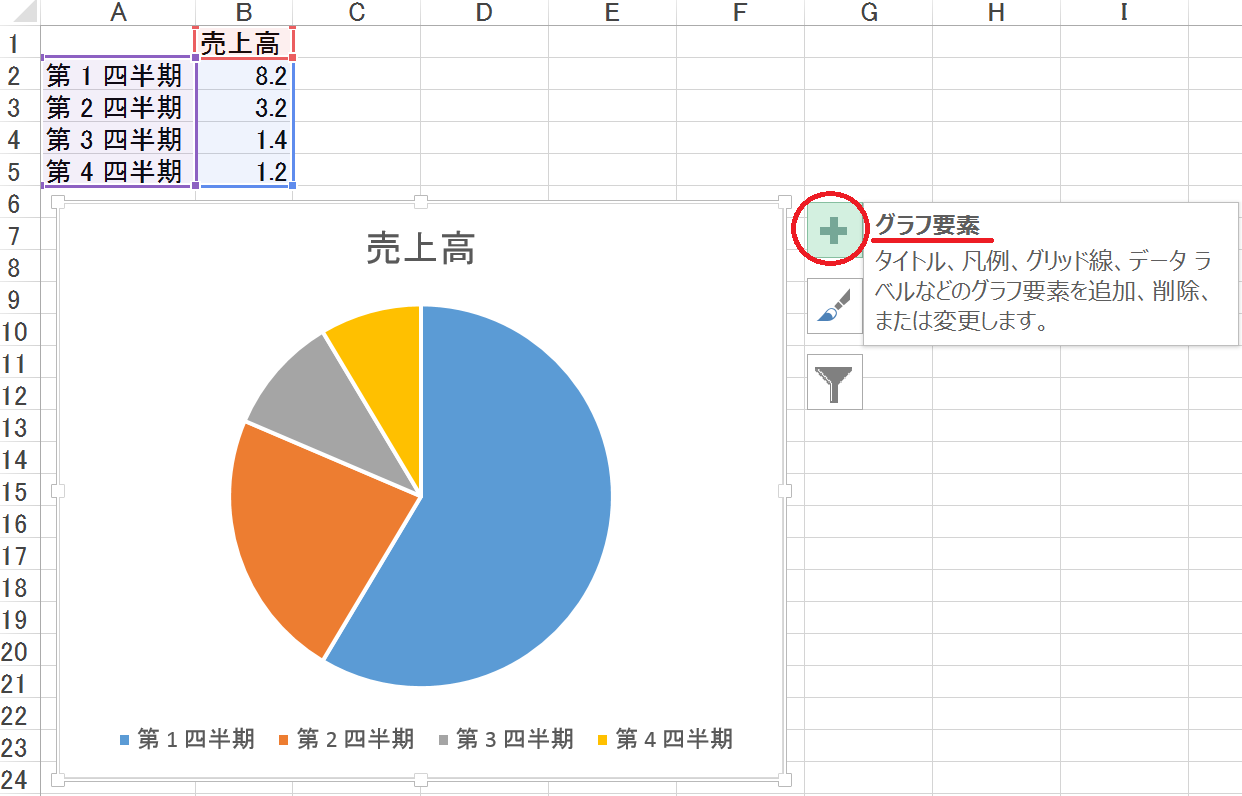Viewport: 1242px width, 796px height.
Task: Select cell with value 1.4
Action: point(244,139)
